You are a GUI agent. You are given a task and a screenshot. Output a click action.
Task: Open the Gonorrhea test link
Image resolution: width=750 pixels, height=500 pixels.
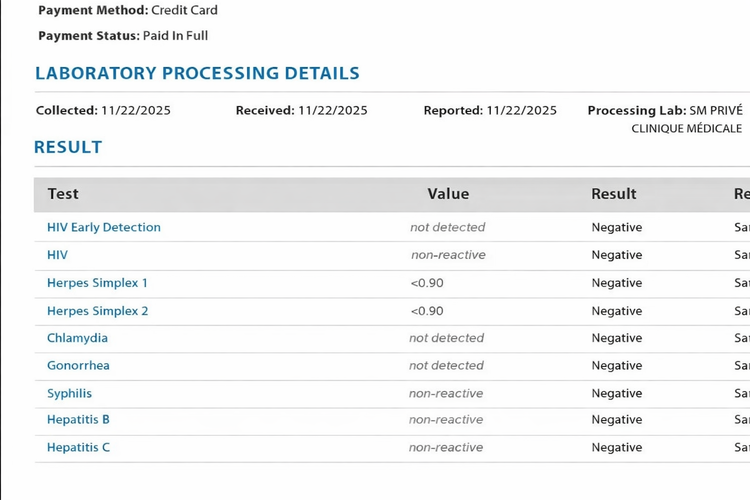[78, 366]
